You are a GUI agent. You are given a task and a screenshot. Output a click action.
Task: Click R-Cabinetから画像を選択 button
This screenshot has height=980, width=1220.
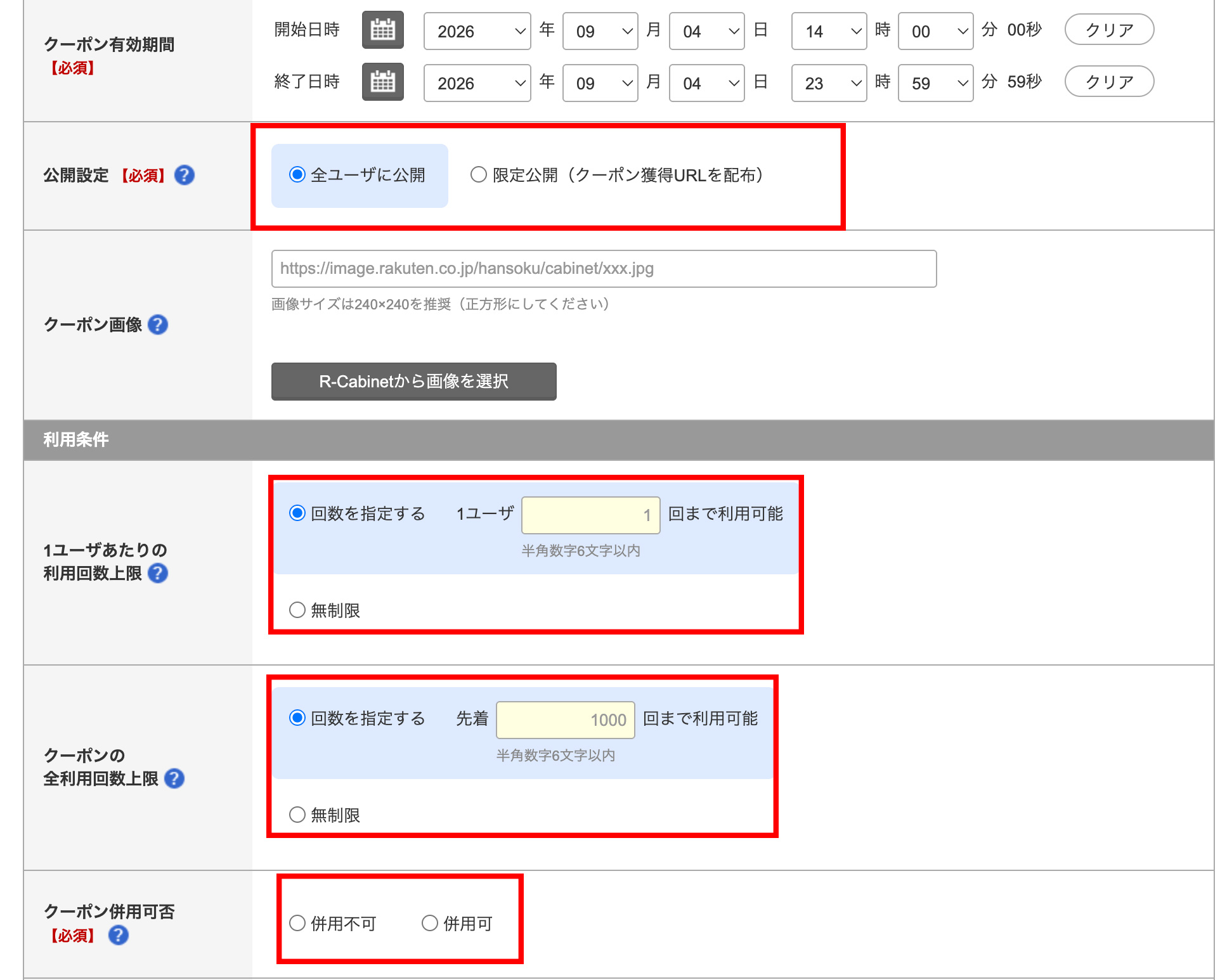tap(414, 382)
